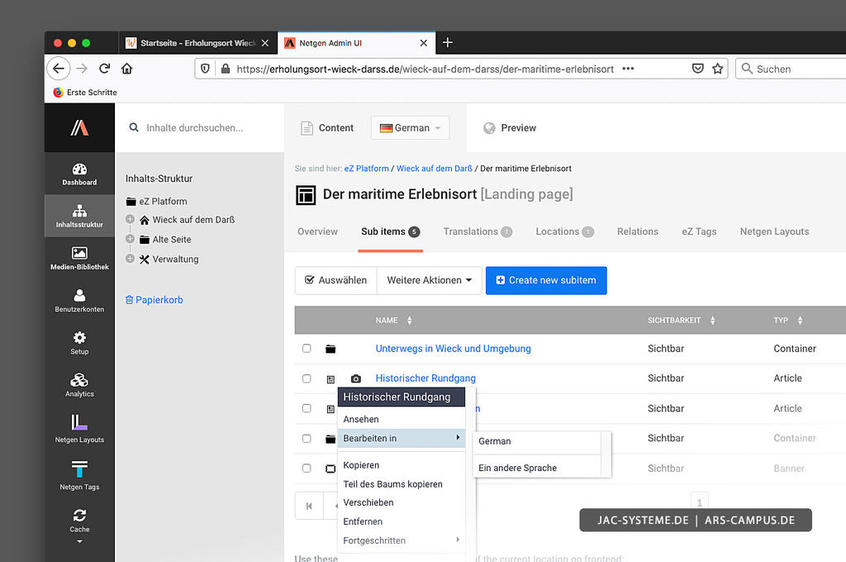Expand the Verwaltung tree node
This screenshot has height=562, width=846.
130,258
